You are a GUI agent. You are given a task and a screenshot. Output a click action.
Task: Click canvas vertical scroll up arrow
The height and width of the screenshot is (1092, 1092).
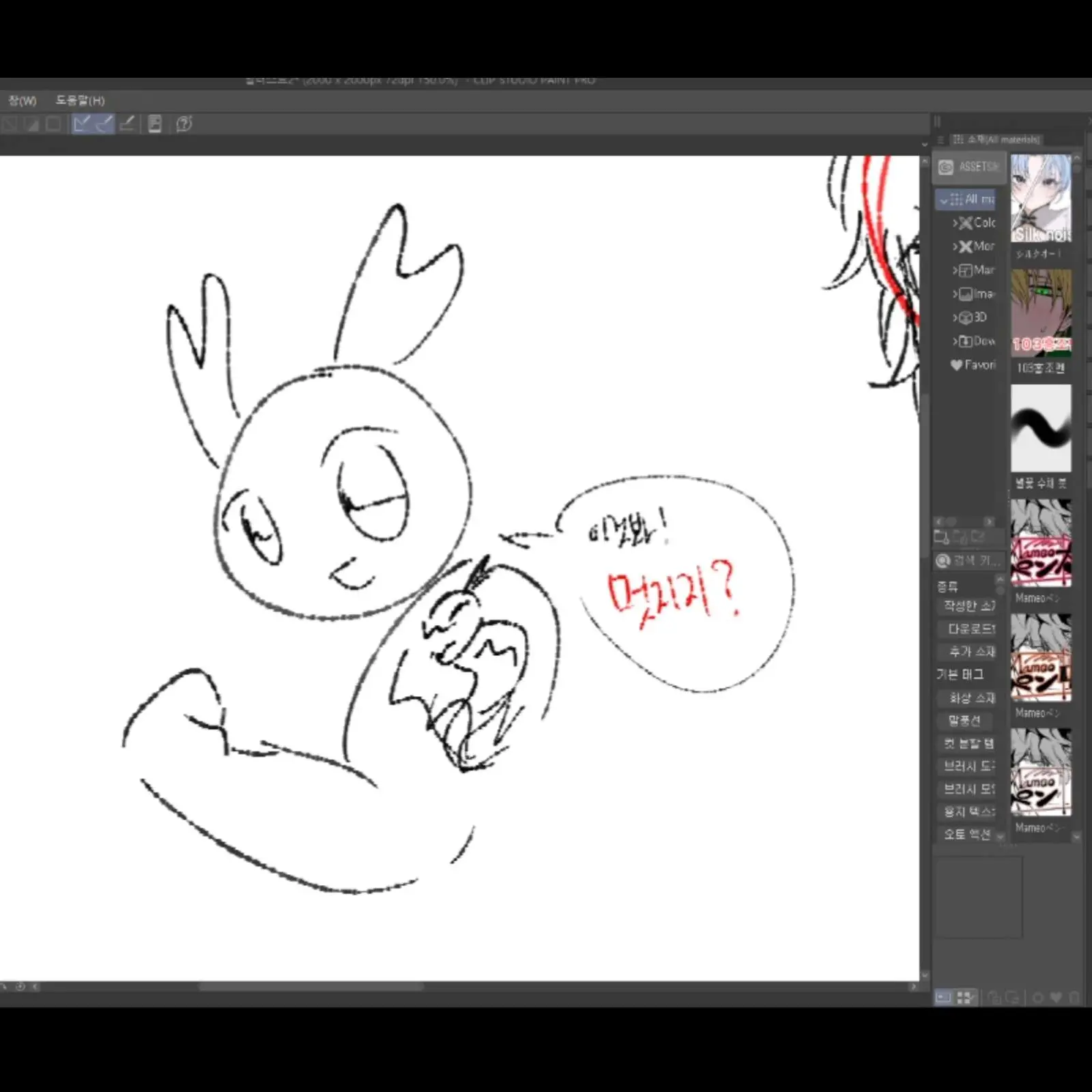click(x=925, y=162)
